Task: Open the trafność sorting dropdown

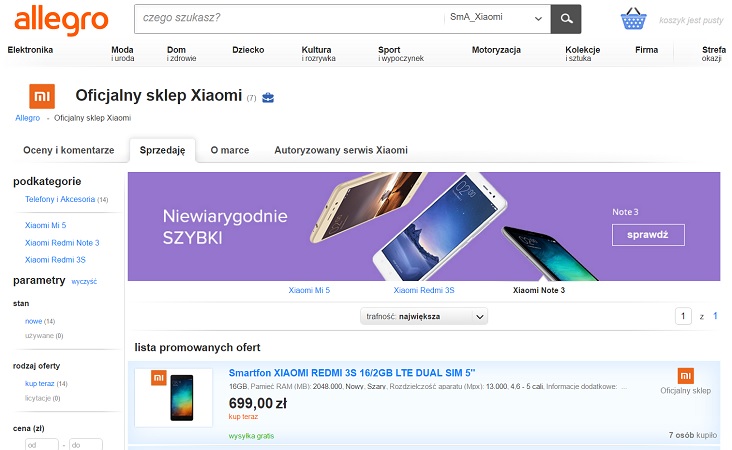Action: pyautogui.click(x=424, y=316)
